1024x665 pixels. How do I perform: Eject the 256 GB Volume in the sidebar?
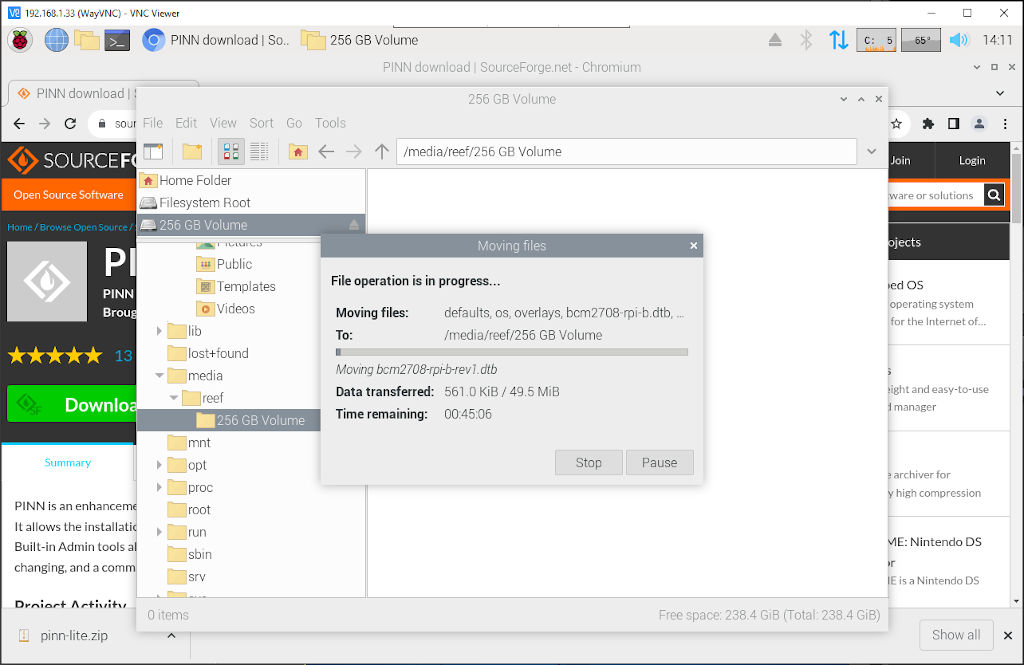click(x=353, y=225)
